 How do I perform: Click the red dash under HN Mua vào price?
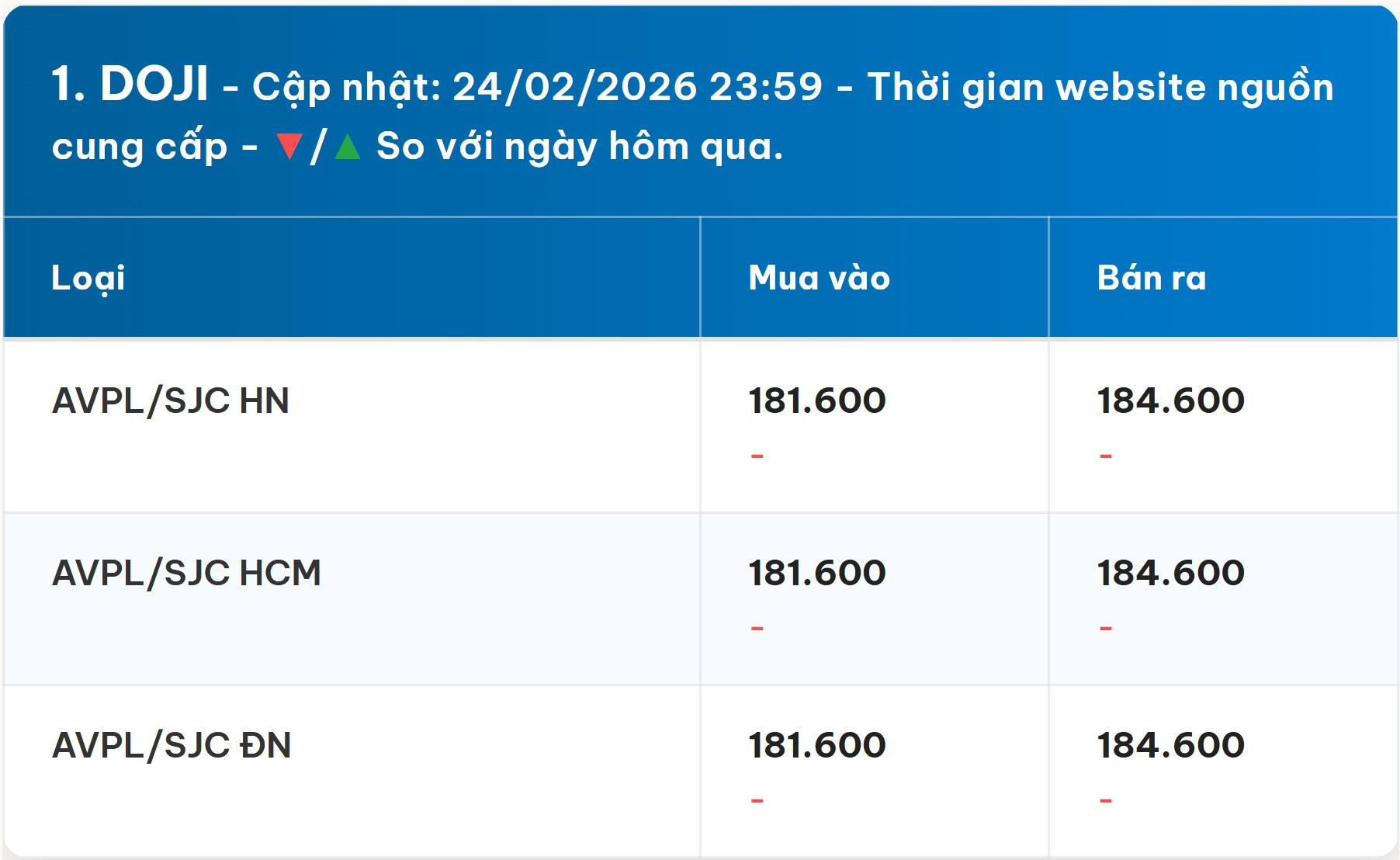tap(757, 456)
